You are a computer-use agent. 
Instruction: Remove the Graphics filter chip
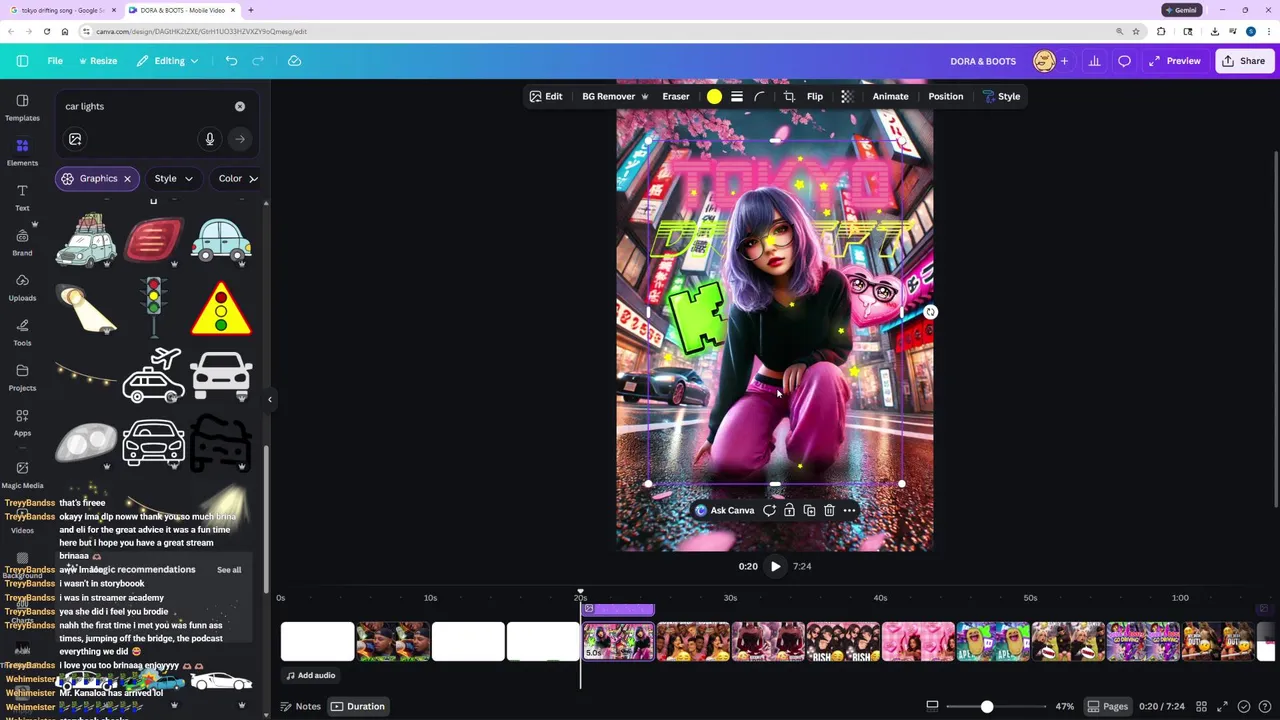tap(127, 178)
